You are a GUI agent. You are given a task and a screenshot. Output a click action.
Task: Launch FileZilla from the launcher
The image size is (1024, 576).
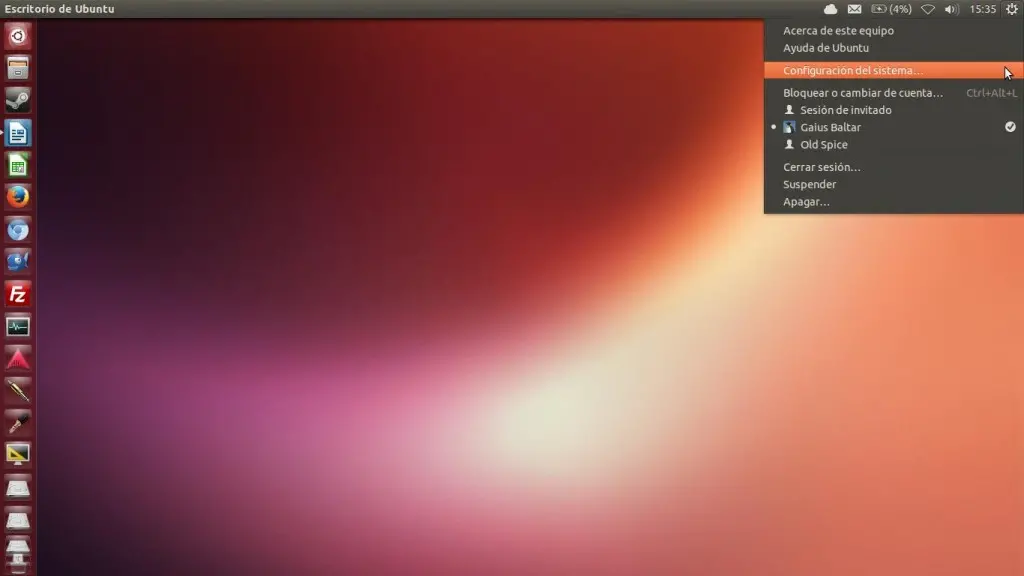pyautogui.click(x=18, y=294)
